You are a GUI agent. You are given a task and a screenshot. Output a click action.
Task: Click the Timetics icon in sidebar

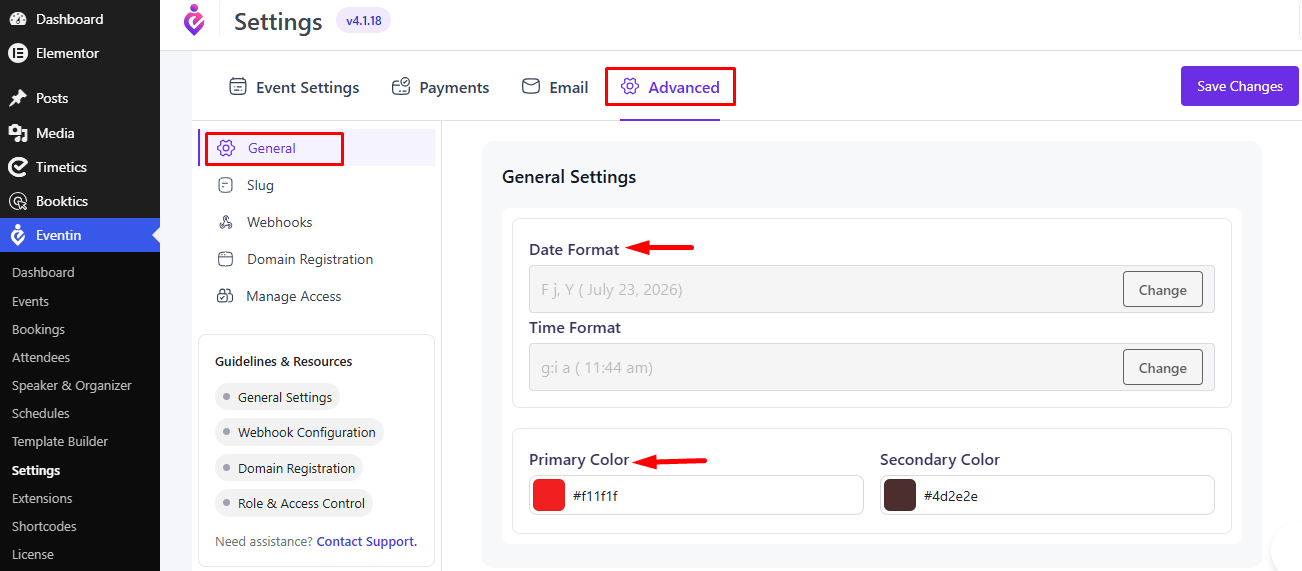[18, 167]
